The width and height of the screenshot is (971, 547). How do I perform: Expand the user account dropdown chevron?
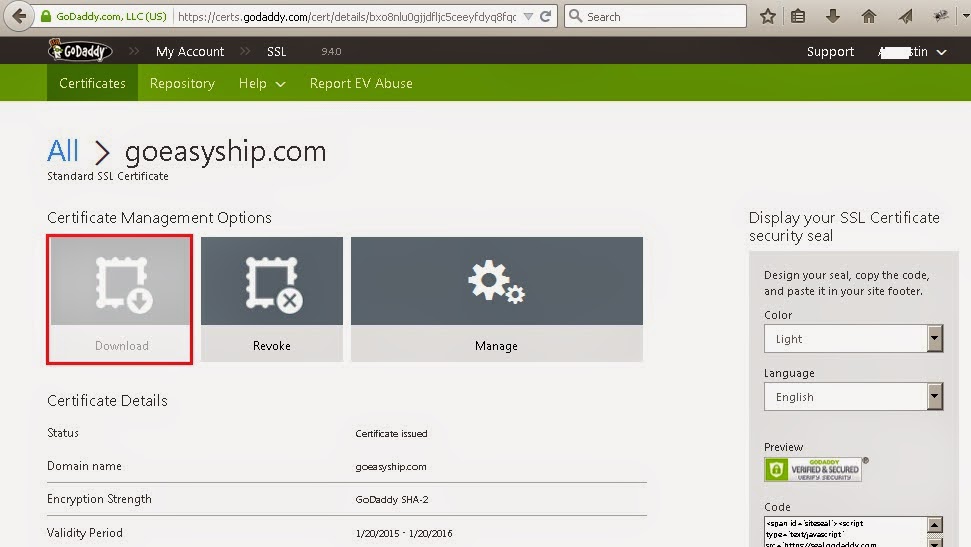click(941, 53)
